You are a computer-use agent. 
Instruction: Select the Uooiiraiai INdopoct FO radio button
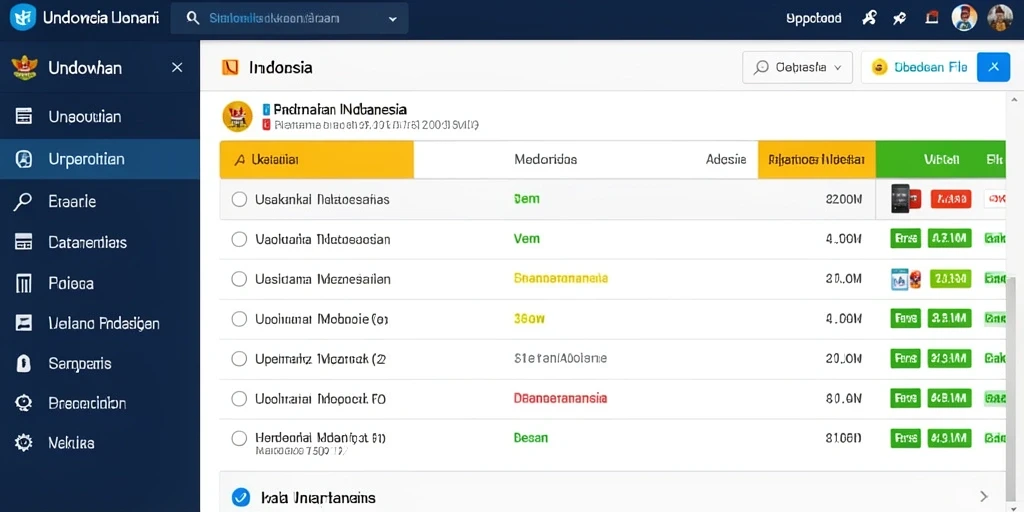point(240,398)
